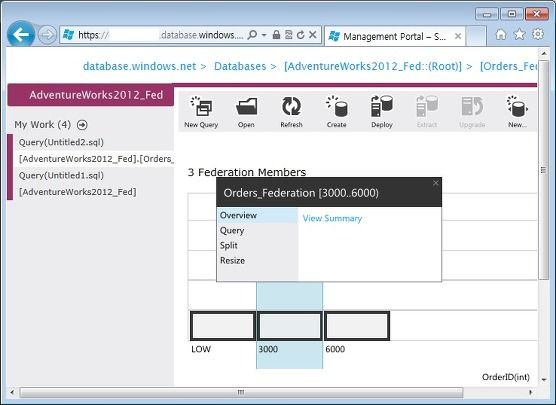The height and width of the screenshot is (405, 556).
Task: Select Overview in the federation popup
Action: coord(257,215)
